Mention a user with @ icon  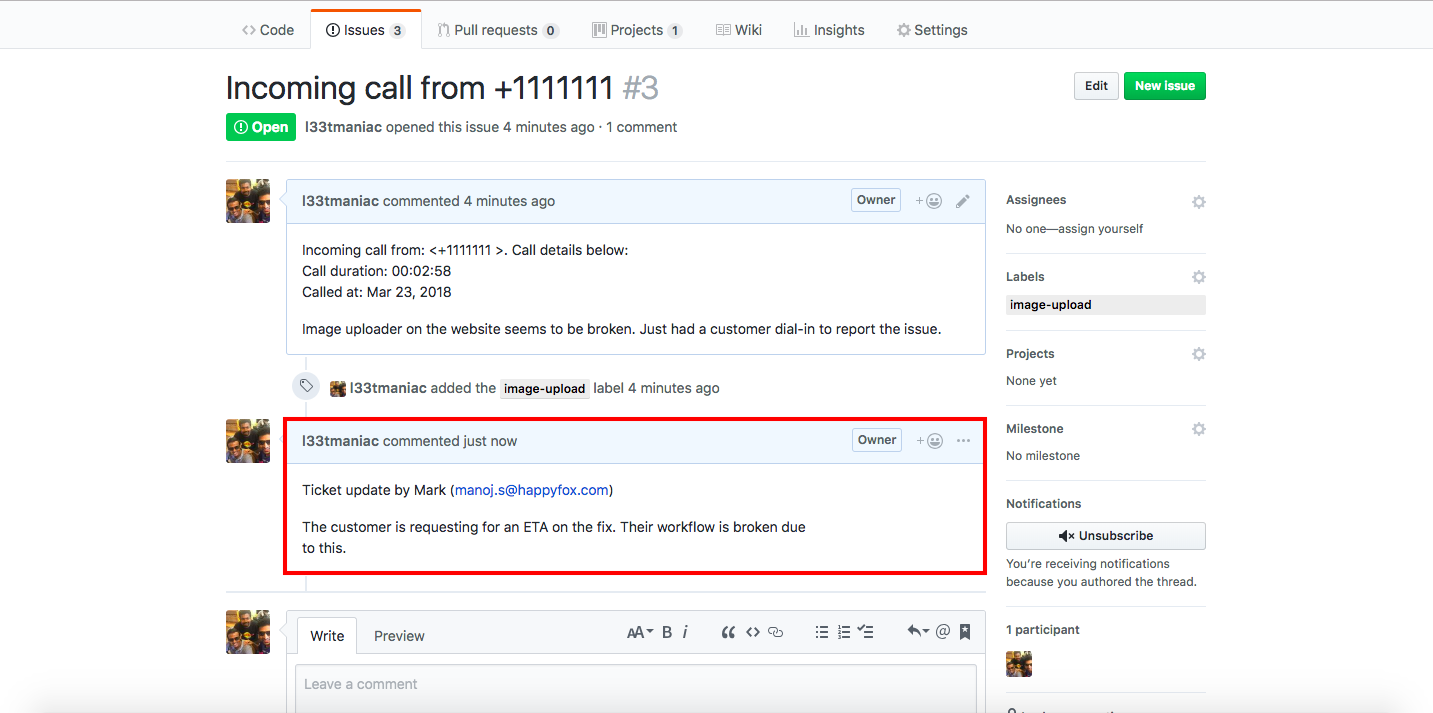943,632
